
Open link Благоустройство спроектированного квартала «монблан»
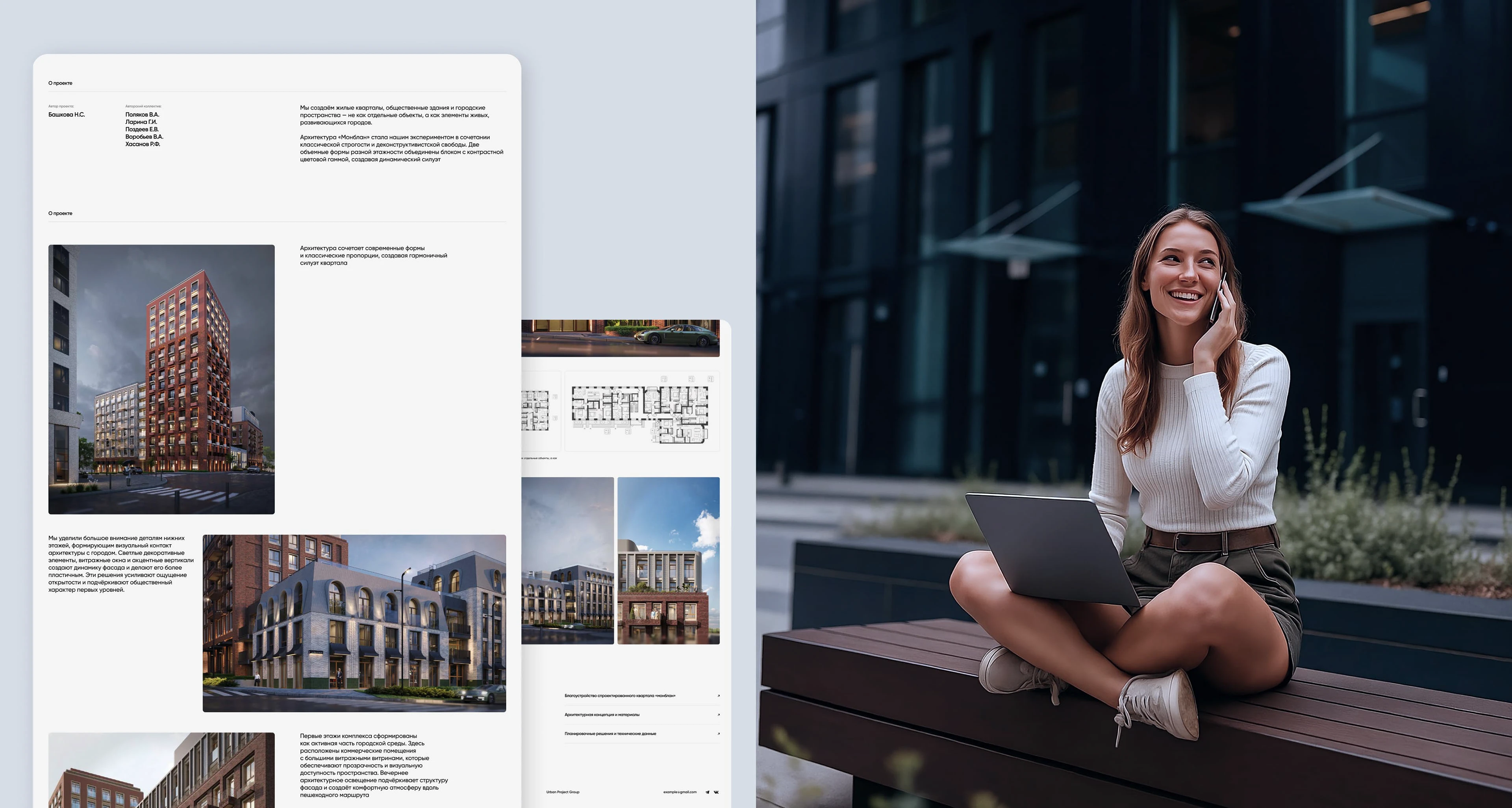(x=619, y=696)
